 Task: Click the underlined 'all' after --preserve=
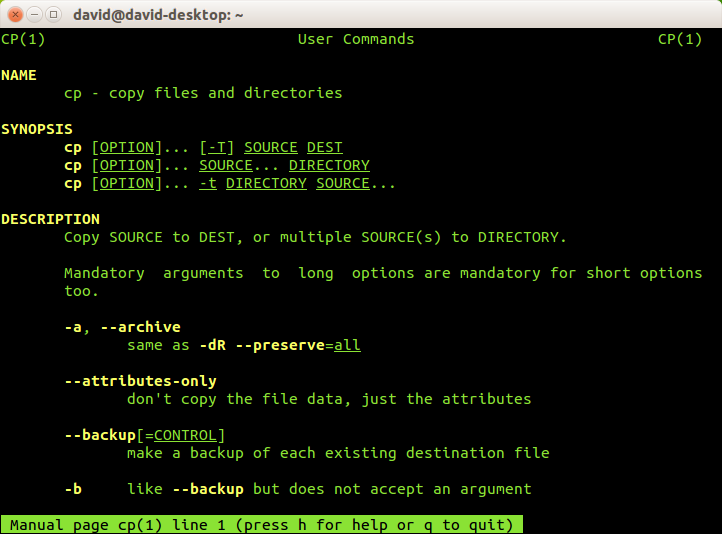[347, 345]
